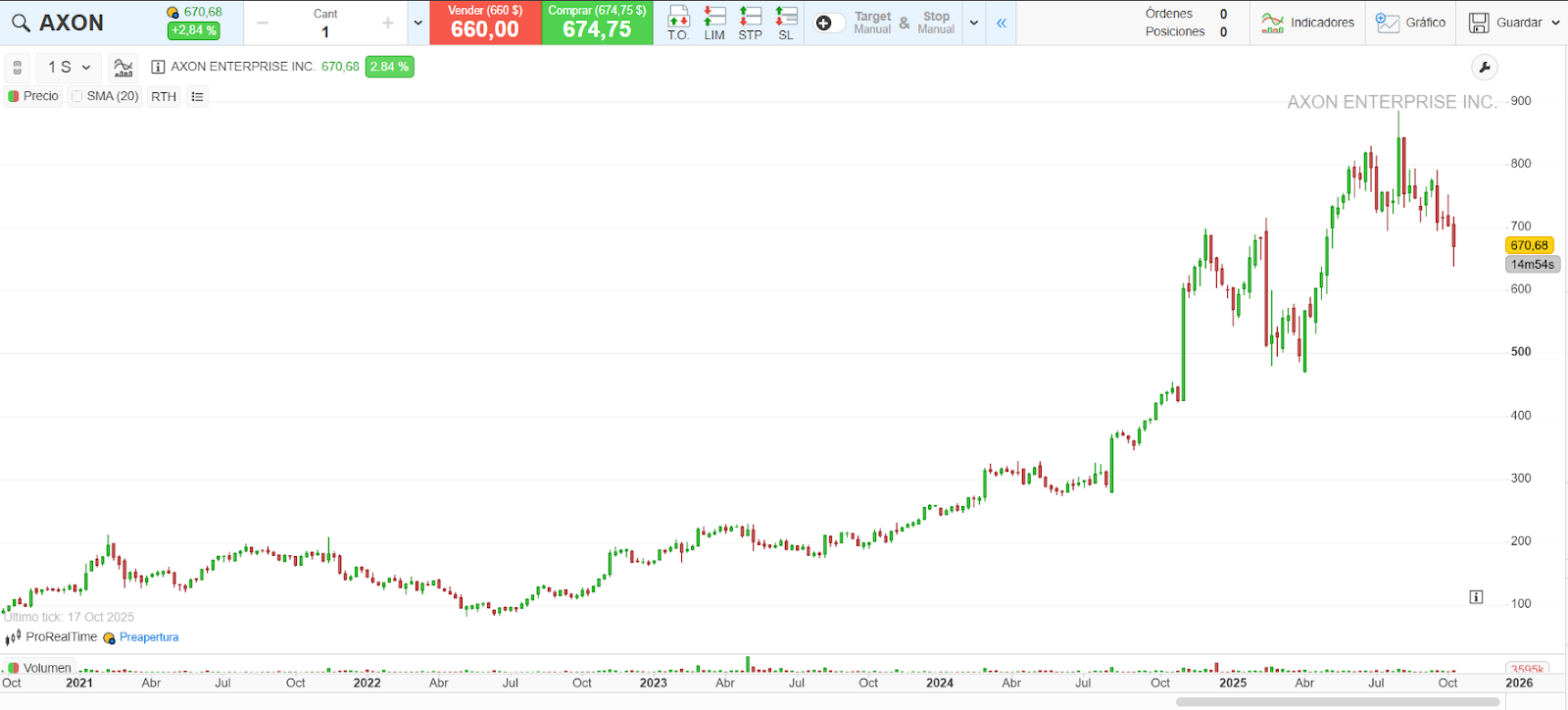Choose the LIM limit order icon
The height and width of the screenshot is (710, 1568).
pyautogui.click(x=714, y=22)
